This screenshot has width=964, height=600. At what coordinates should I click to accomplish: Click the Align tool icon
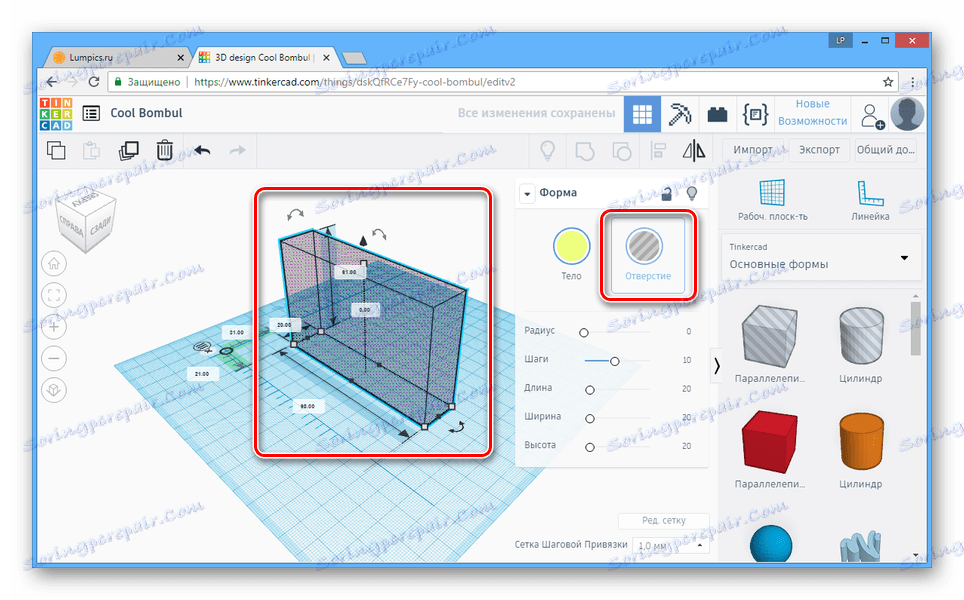(x=658, y=151)
